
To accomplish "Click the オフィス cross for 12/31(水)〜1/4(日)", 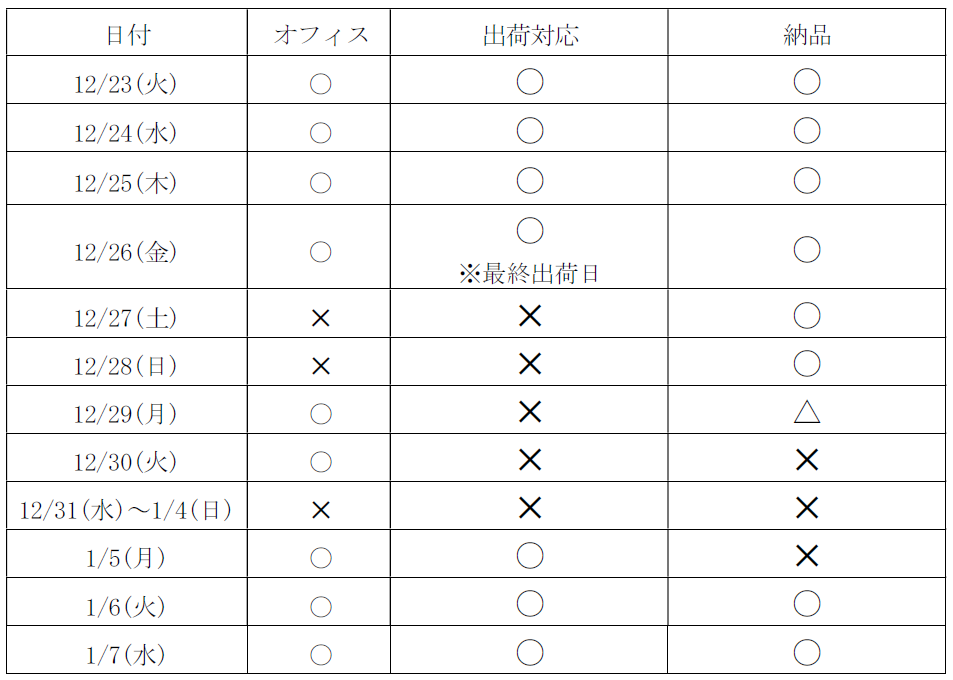I will coord(320,510).
